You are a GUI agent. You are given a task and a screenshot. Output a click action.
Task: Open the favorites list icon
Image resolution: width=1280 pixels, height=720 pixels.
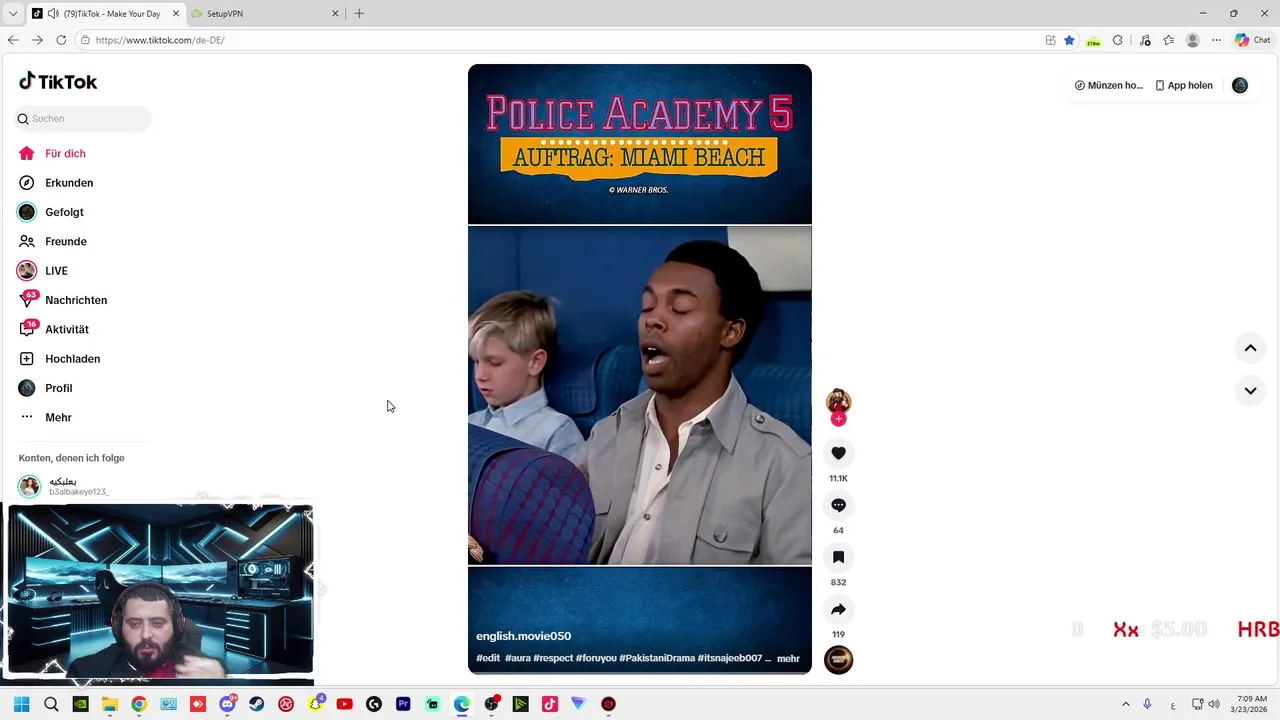pos(1168,40)
